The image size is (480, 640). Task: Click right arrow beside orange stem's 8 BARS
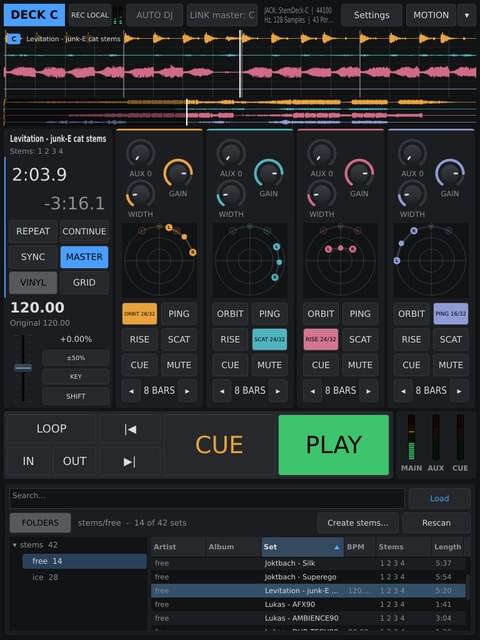click(187, 391)
